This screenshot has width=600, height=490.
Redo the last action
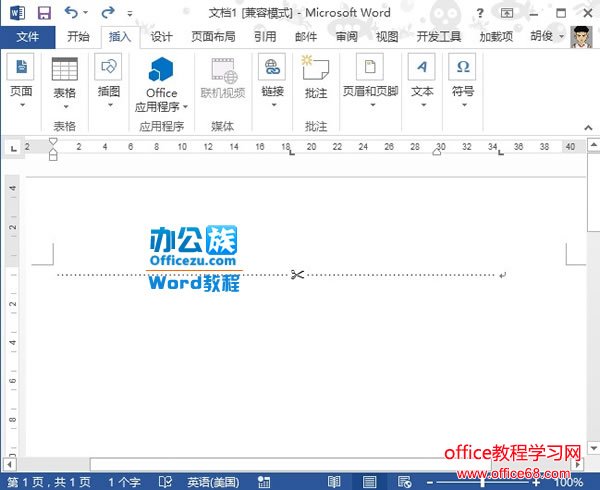[x=108, y=13]
